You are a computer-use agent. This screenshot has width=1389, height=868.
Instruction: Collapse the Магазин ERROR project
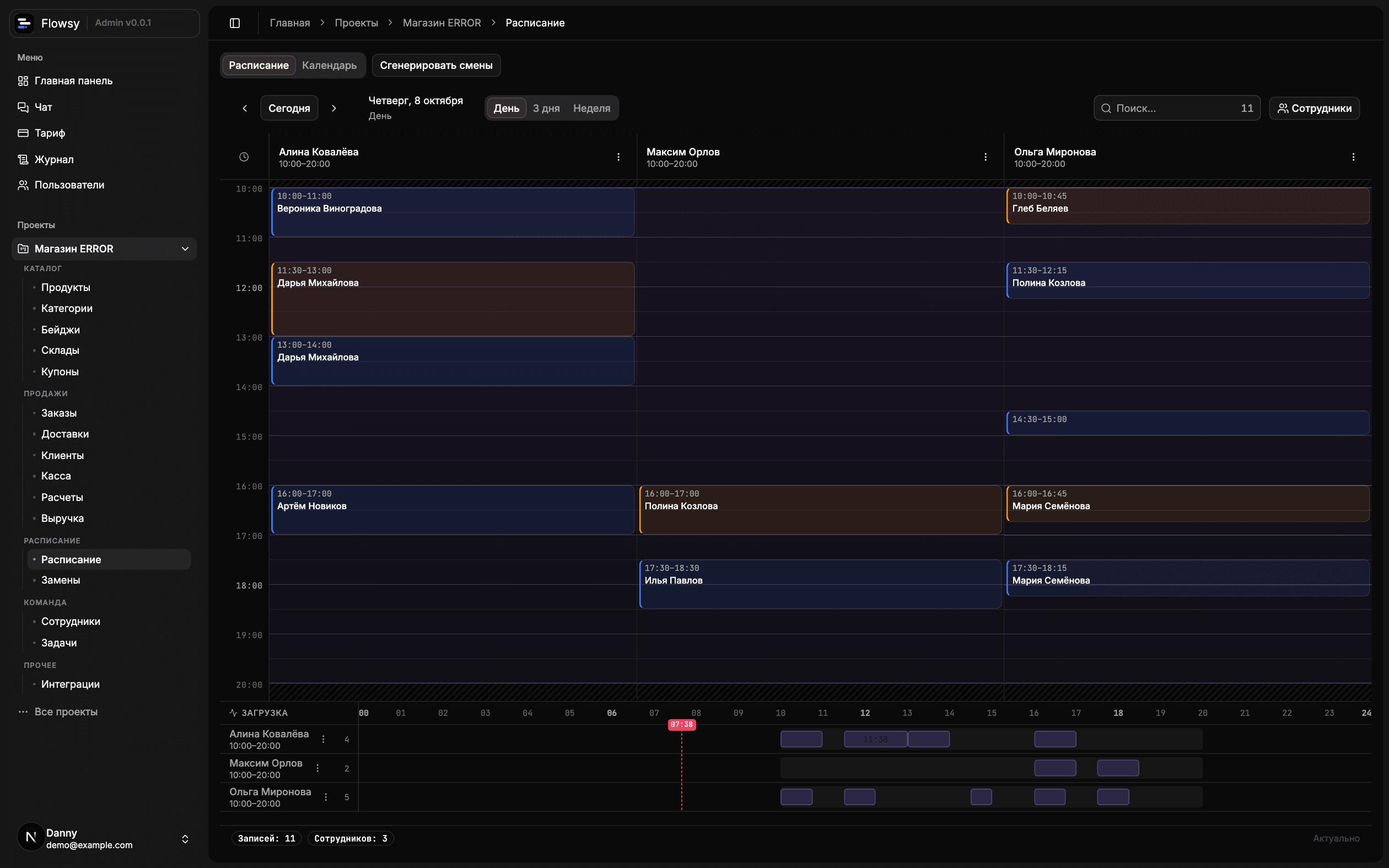click(185, 249)
